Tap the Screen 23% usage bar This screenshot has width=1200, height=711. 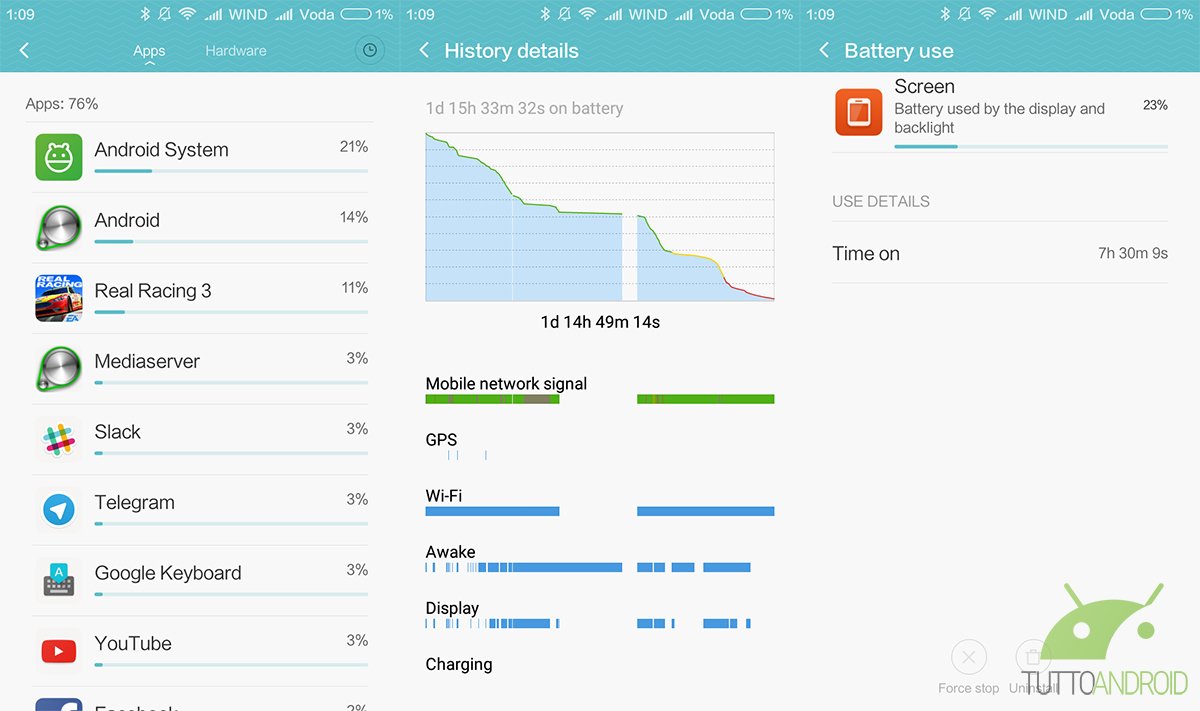click(x=1031, y=146)
